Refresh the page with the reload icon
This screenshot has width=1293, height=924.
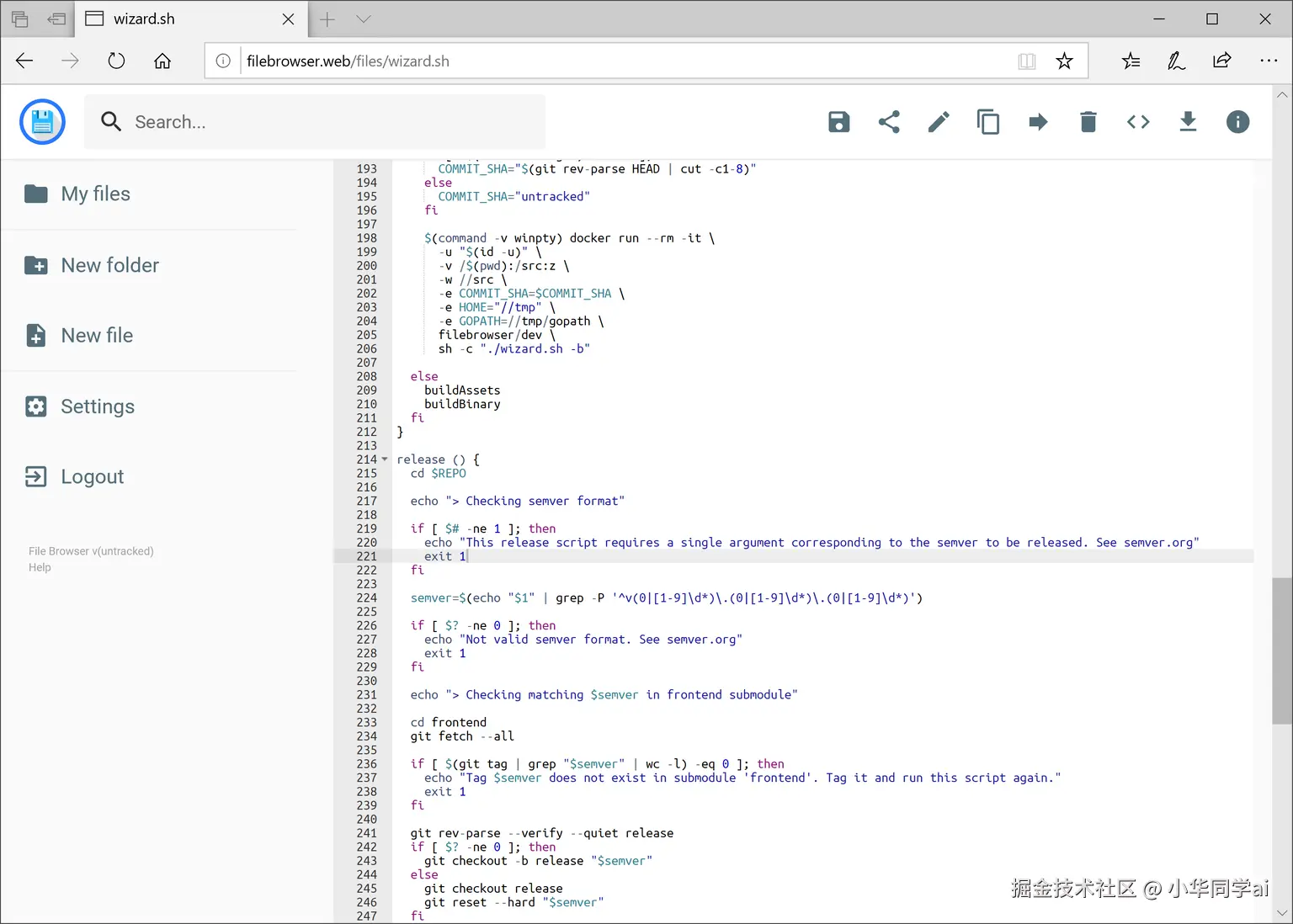point(116,61)
